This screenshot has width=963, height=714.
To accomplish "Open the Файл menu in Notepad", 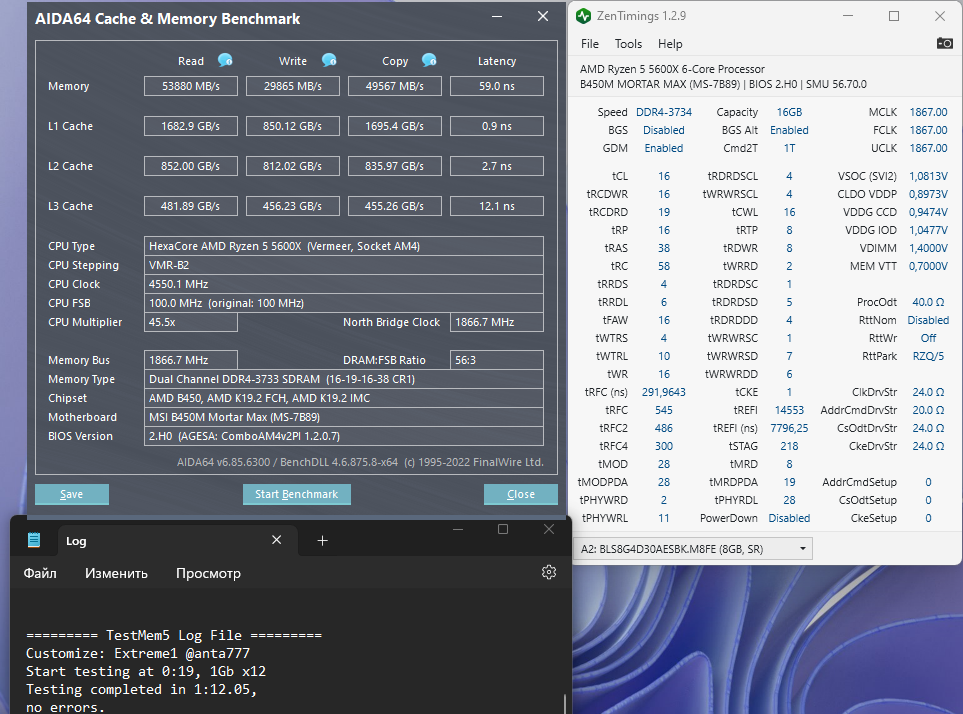I will pos(40,573).
